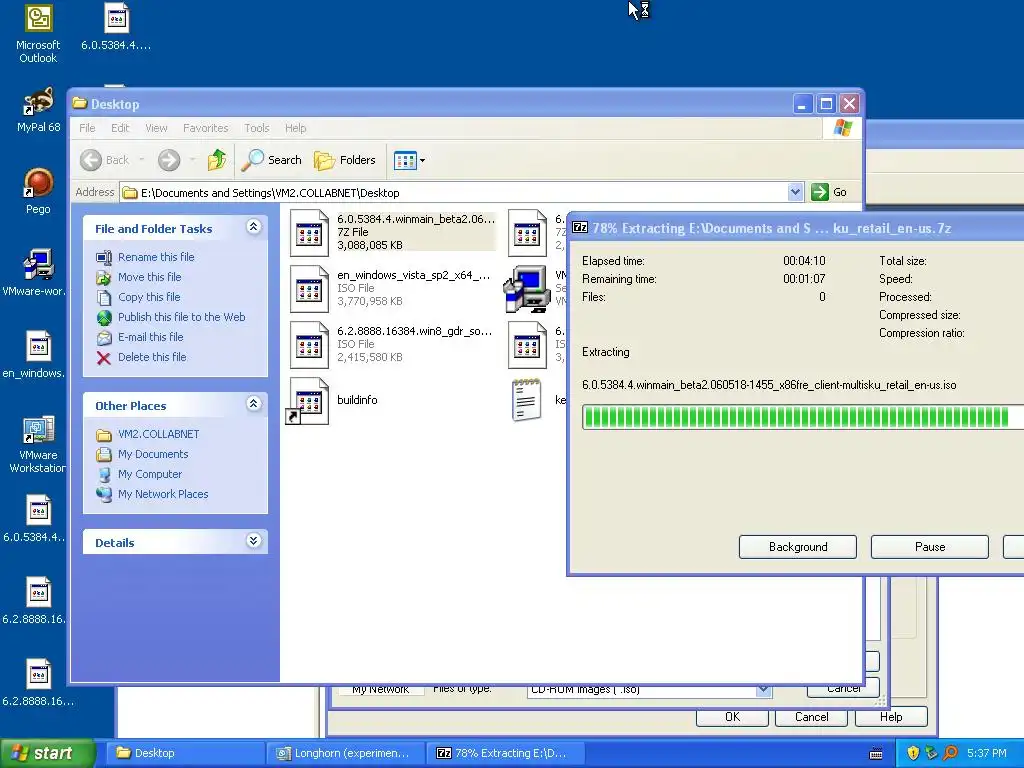Click the Go button beside address bar
Image resolution: width=1024 pixels, height=768 pixels.
click(x=829, y=192)
